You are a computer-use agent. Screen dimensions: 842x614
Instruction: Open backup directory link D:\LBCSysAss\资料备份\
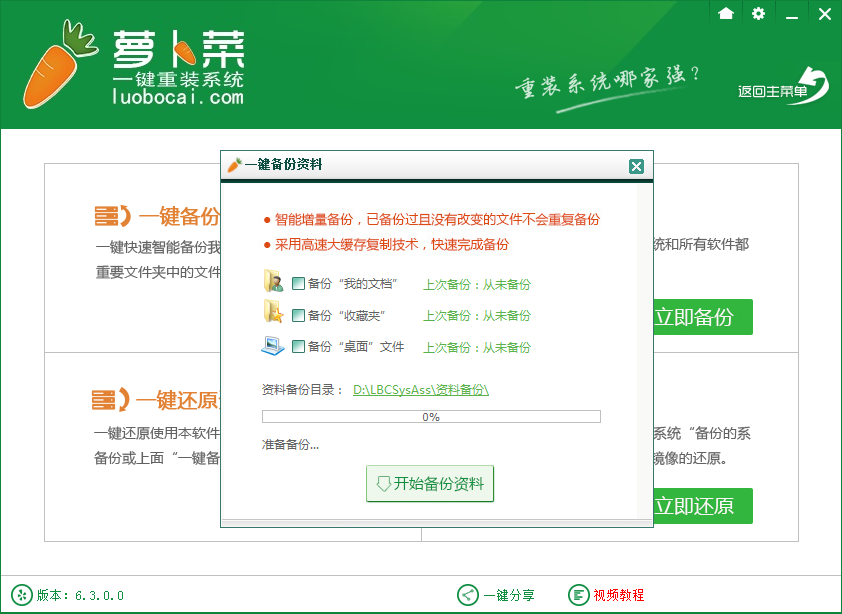(x=420, y=390)
